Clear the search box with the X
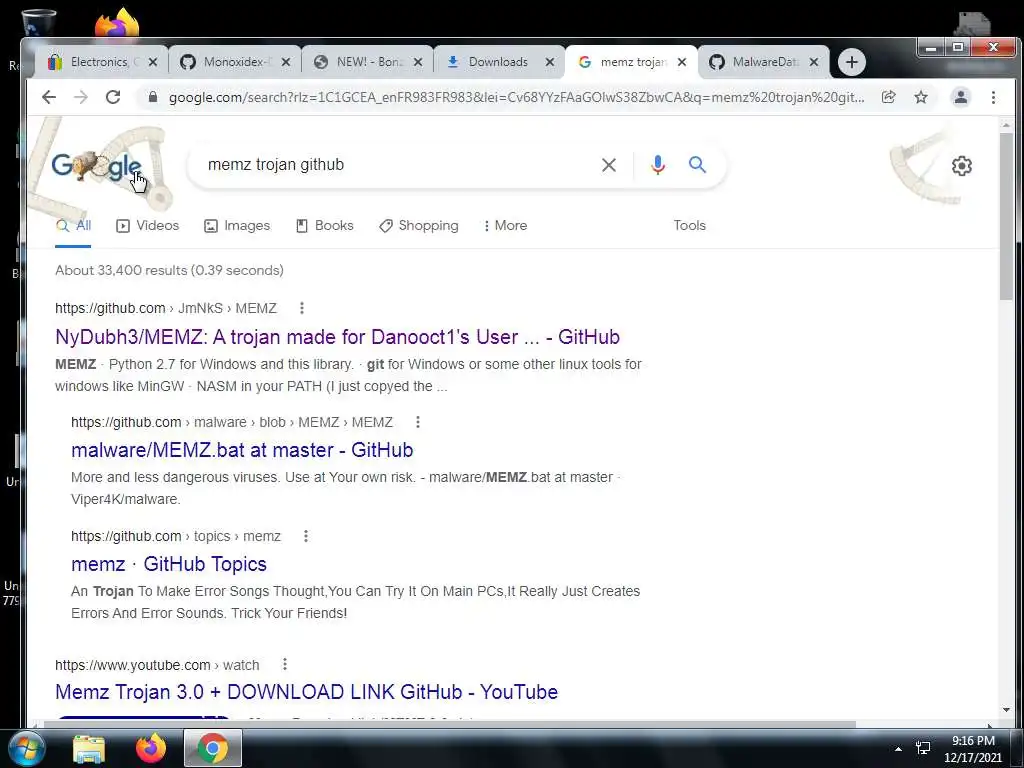The width and height of the screenshot is (1024, 768). 609,165
